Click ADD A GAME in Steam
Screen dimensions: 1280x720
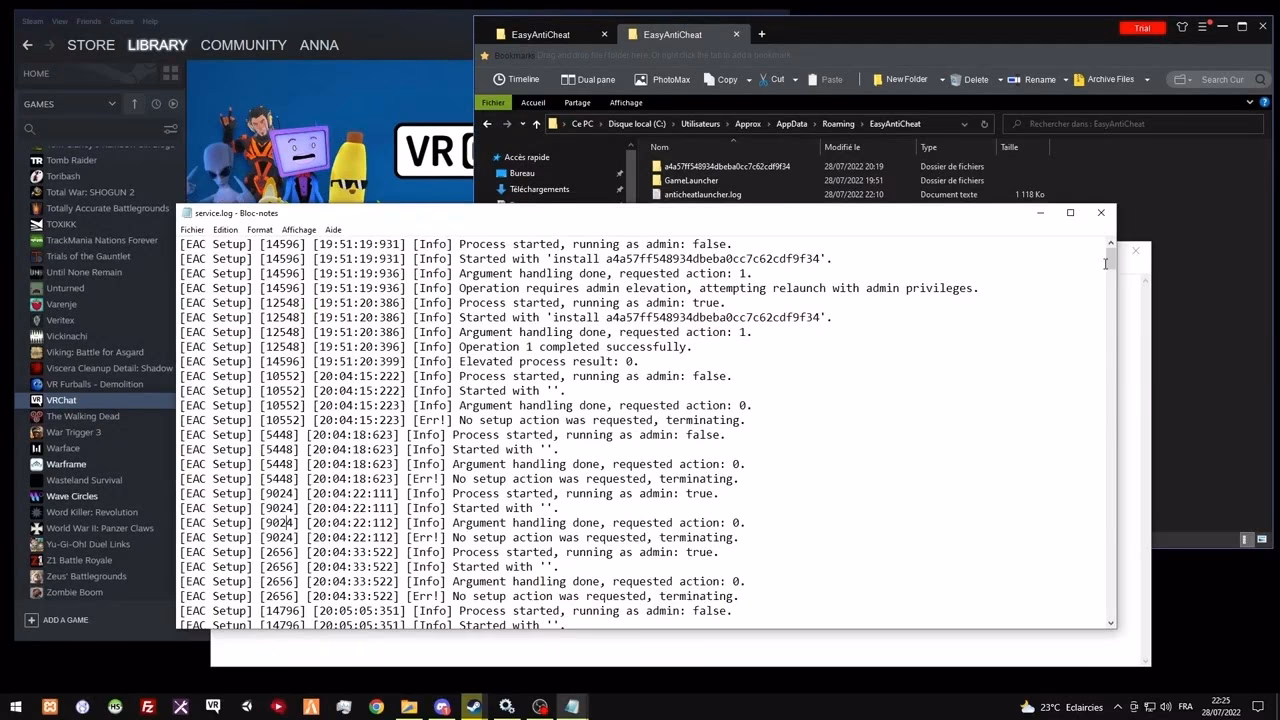tap(65, 620)
